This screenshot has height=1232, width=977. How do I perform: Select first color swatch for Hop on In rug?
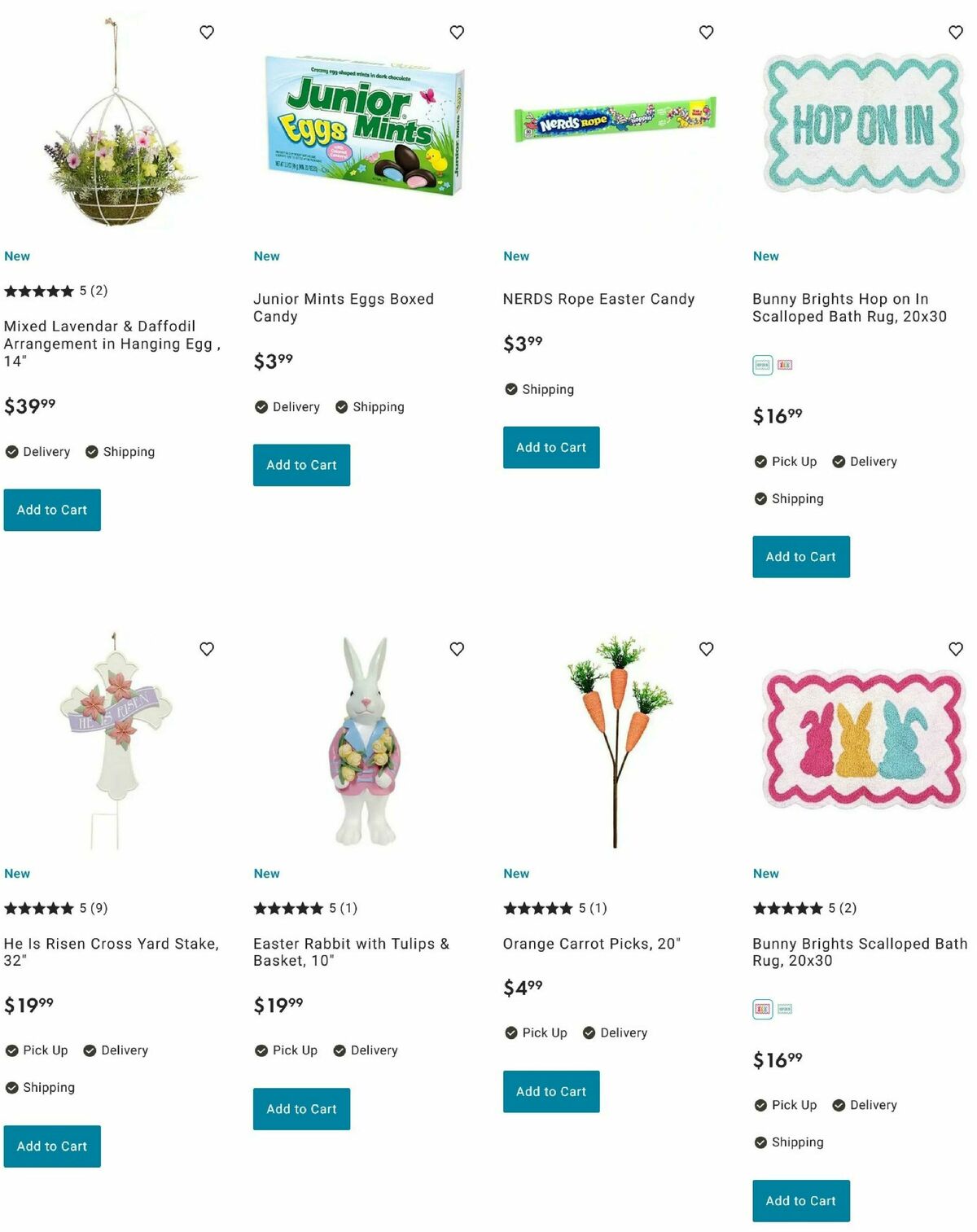(x=762, y=365)
